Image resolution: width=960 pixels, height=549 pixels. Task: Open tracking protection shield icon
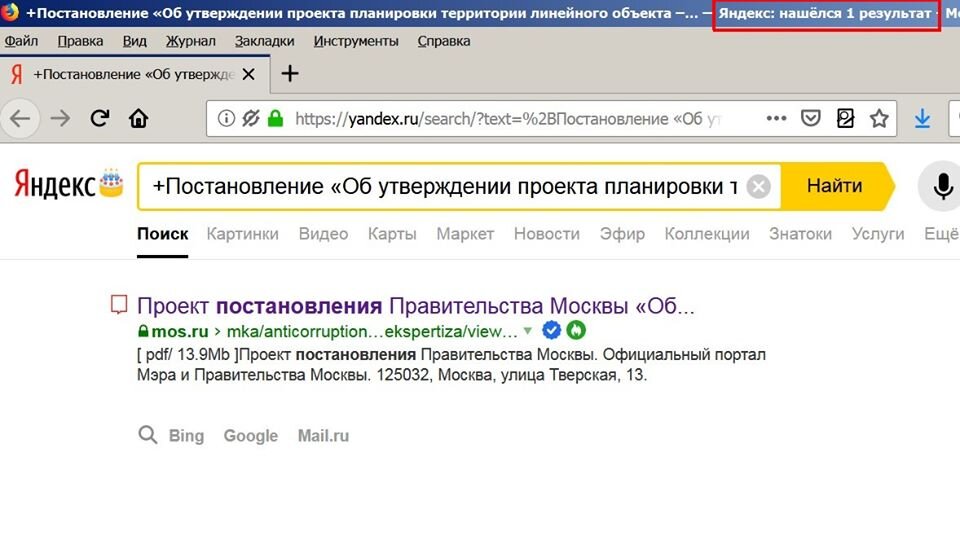[250, 118]
